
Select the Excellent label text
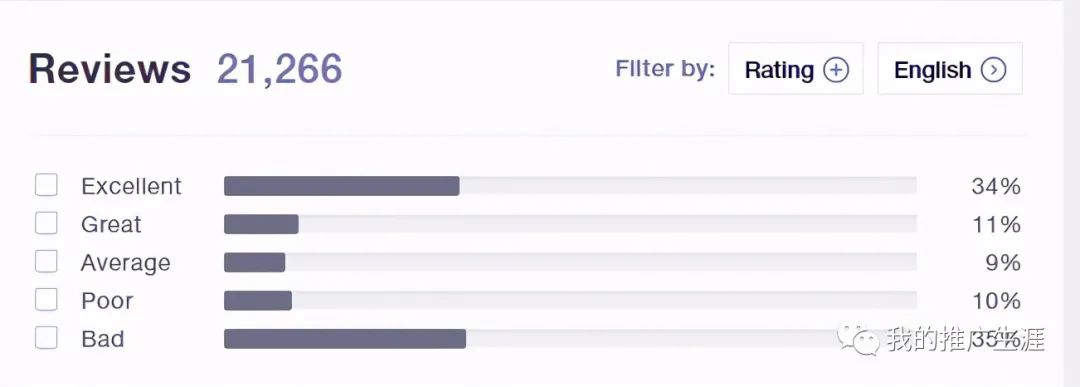coord(132,186)
